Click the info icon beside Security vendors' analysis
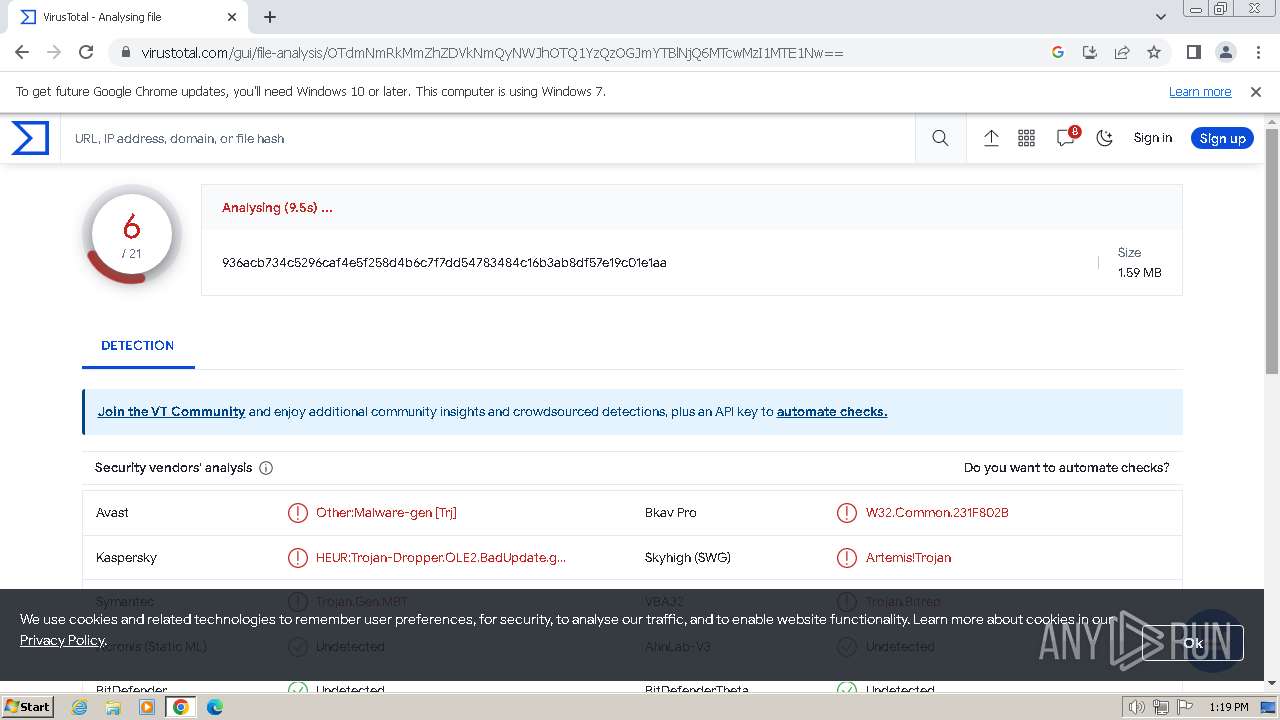This screenshot has width=1280, height=720. pyautogui.click(x=266, y=468)
